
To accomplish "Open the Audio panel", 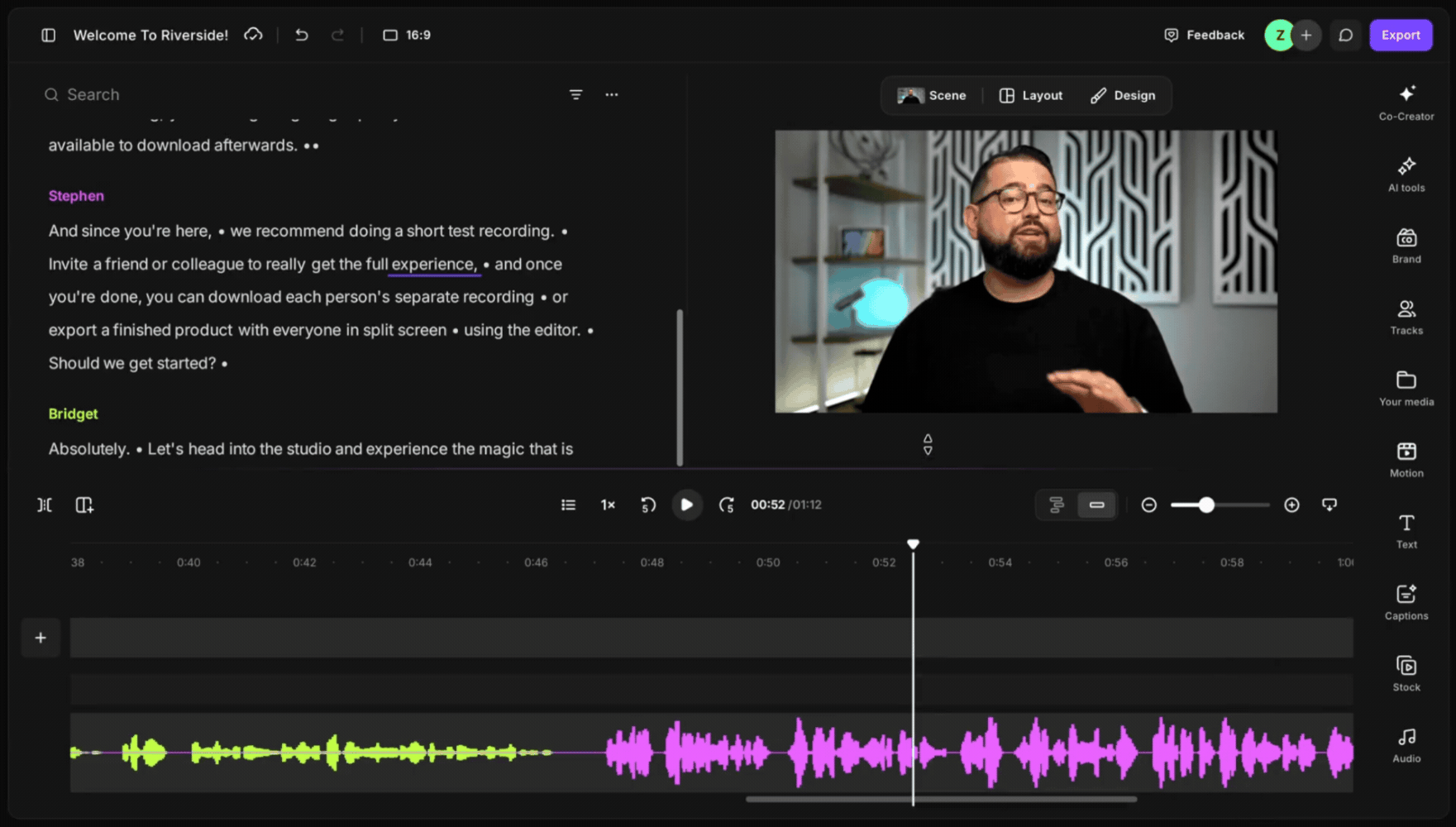I will 1406,744.
